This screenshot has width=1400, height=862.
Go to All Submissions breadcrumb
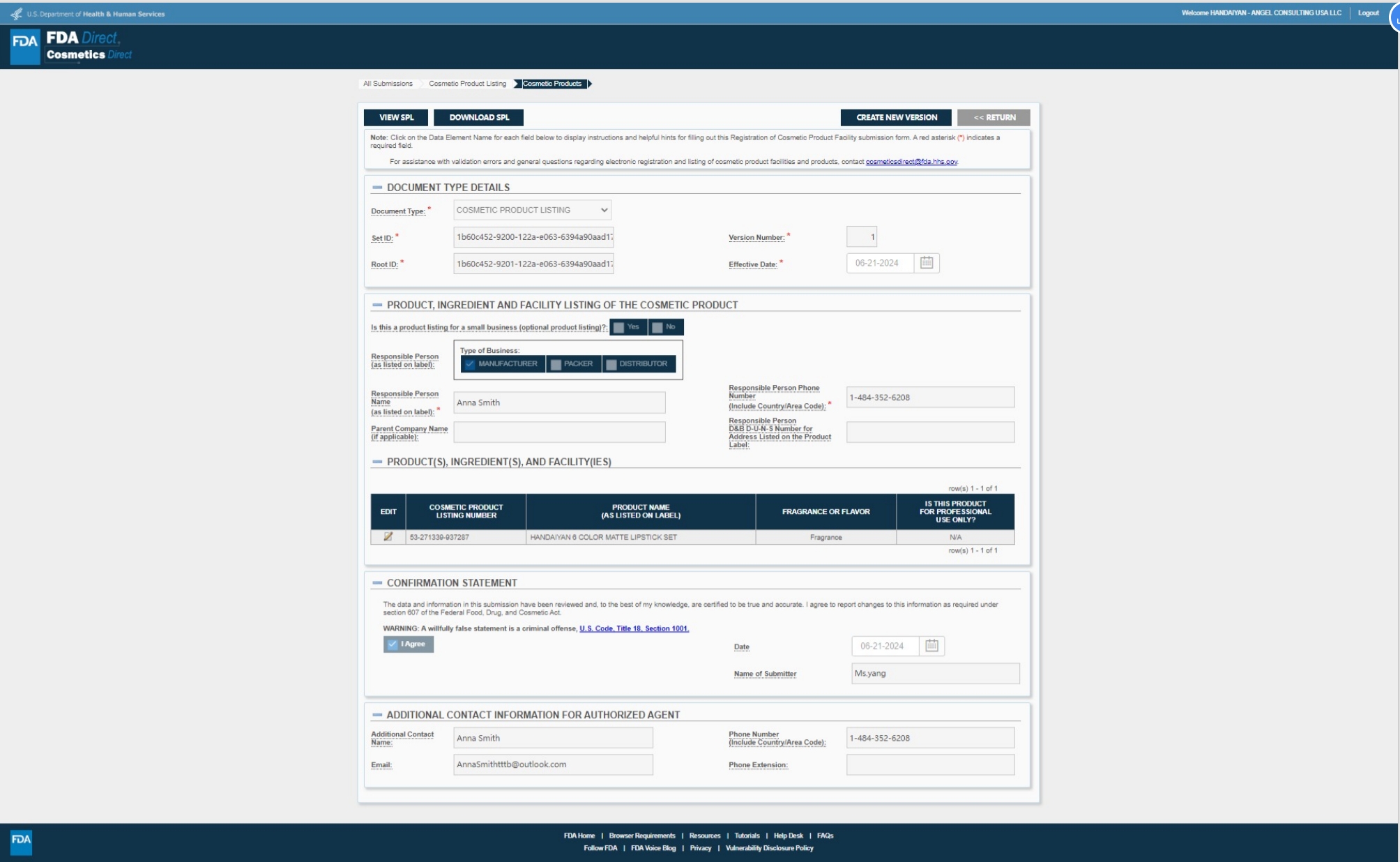pyautogui.click(x=388, y=84)
